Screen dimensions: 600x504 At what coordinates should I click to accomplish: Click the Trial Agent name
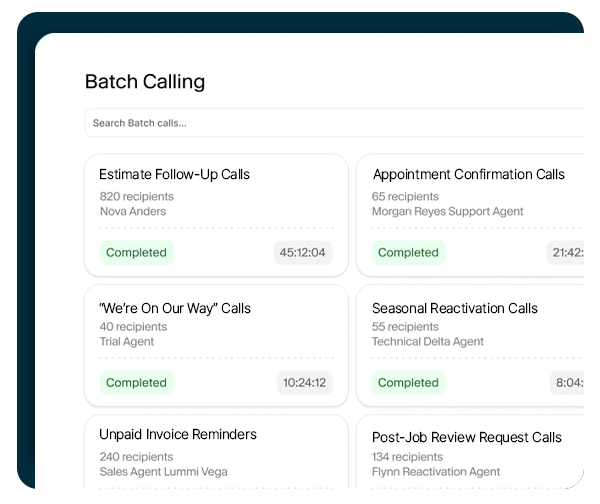point(127,341)
